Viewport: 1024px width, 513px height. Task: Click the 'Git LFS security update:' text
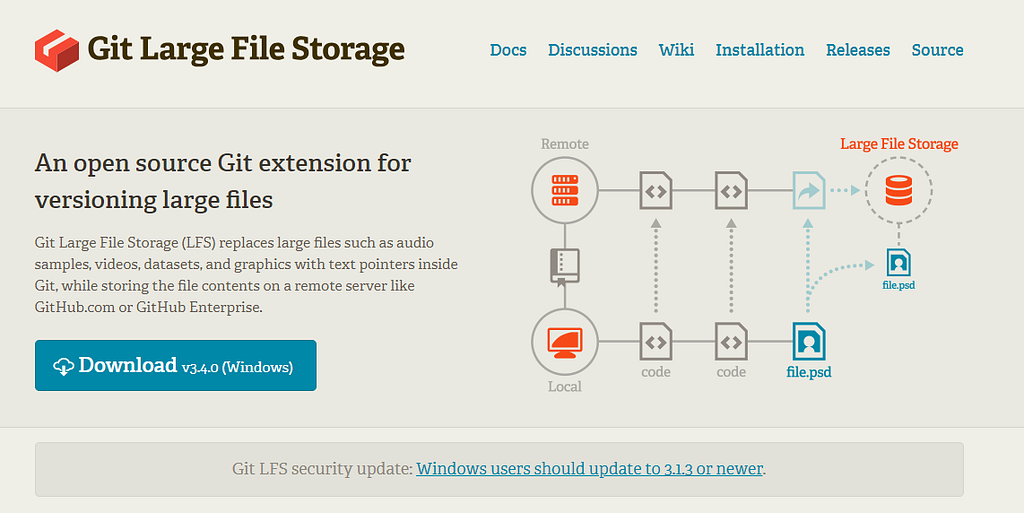coord(323,469)
